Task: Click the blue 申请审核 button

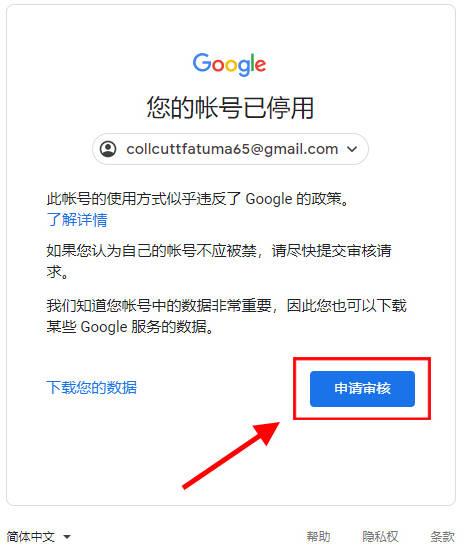Action: click(x=362, y=389)
